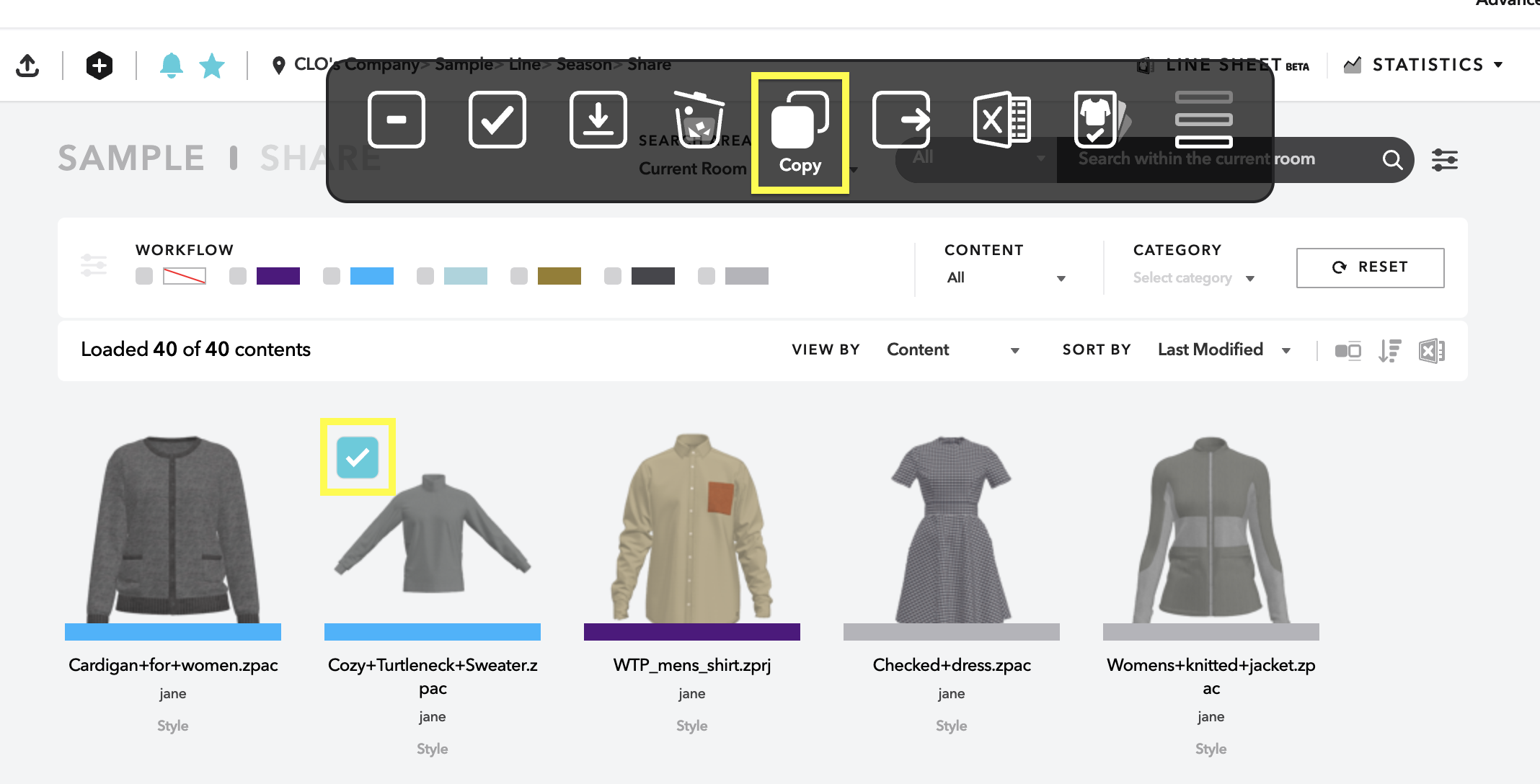Click the trash delete icon
This screenshot has width=1540, height=784.
pos(699,119)
